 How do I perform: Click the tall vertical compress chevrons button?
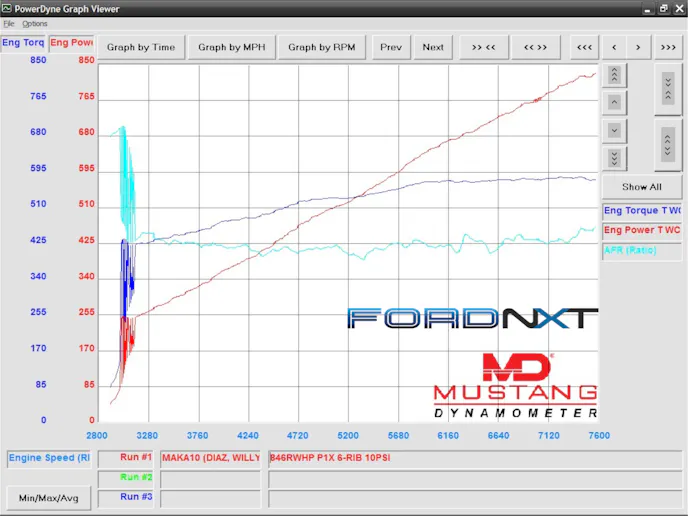(x=668, y=91)
